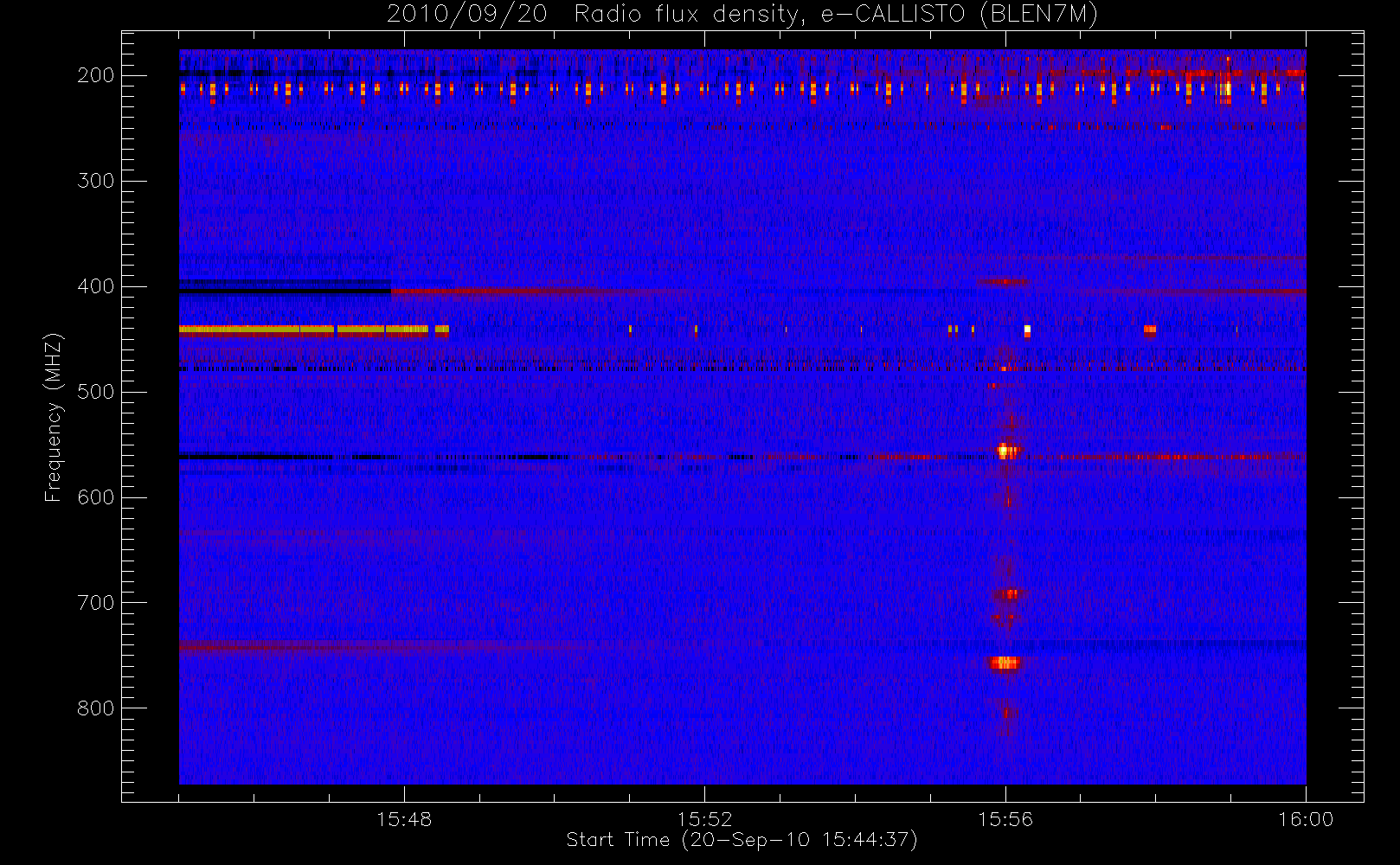Click the plot title '2010/09/20 Radio flux density'
Image resolution: width=1400 pixels, height=865 pixels.
[x=742, y=15]
